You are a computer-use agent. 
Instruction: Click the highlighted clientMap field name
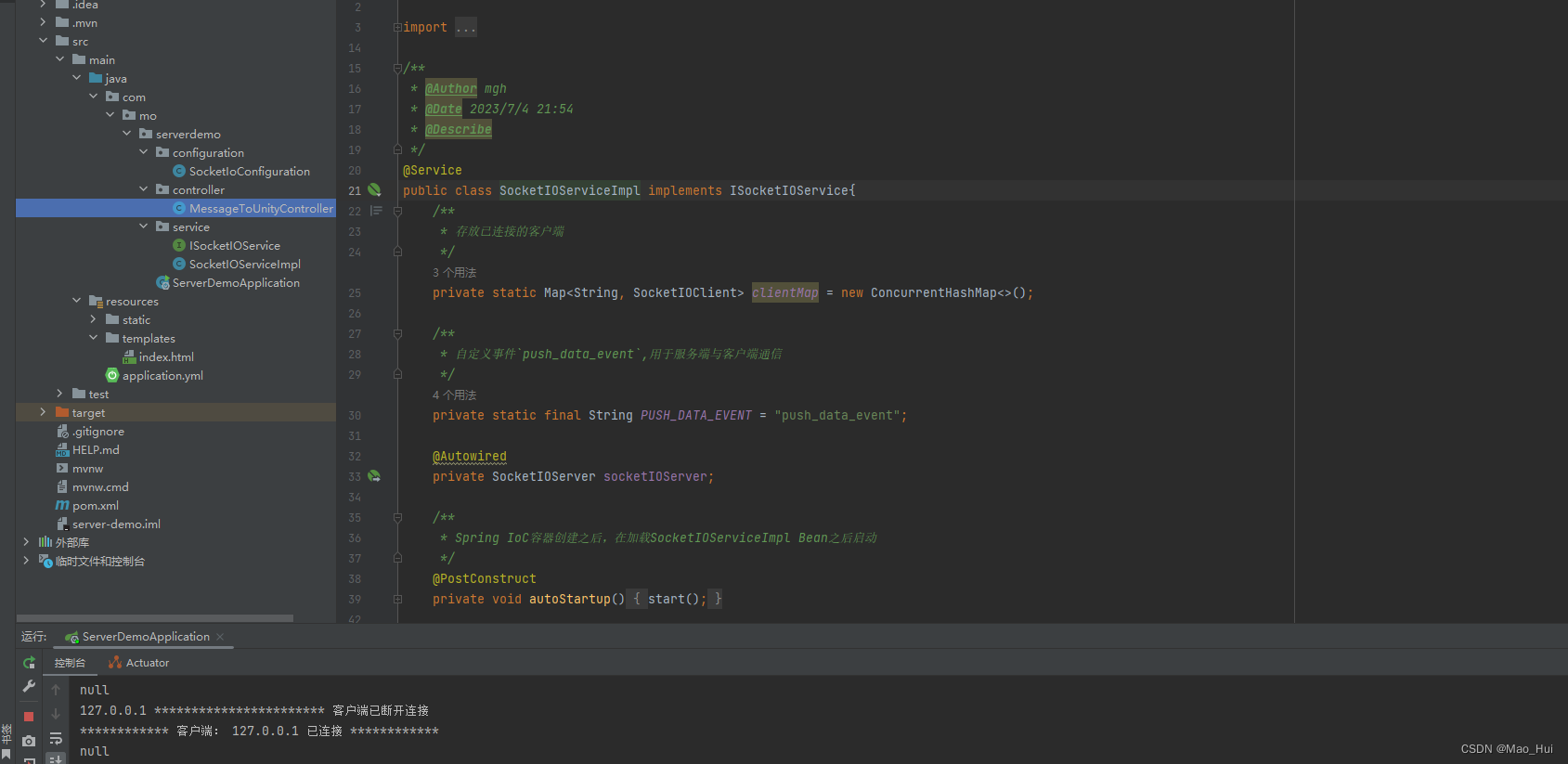pyautogui.click(x=785, y=293)
